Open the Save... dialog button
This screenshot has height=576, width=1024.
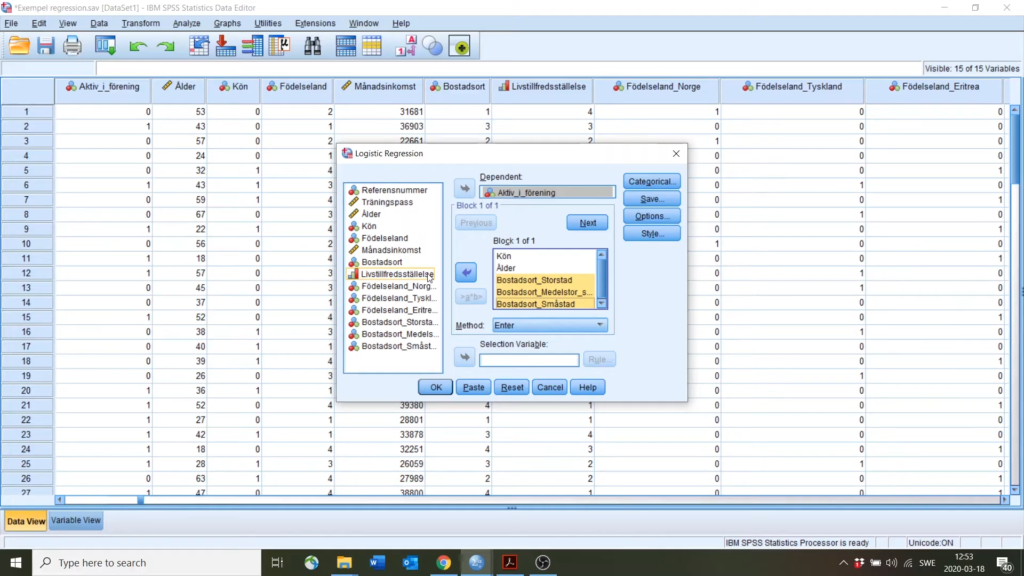click(x=652, y=199)
